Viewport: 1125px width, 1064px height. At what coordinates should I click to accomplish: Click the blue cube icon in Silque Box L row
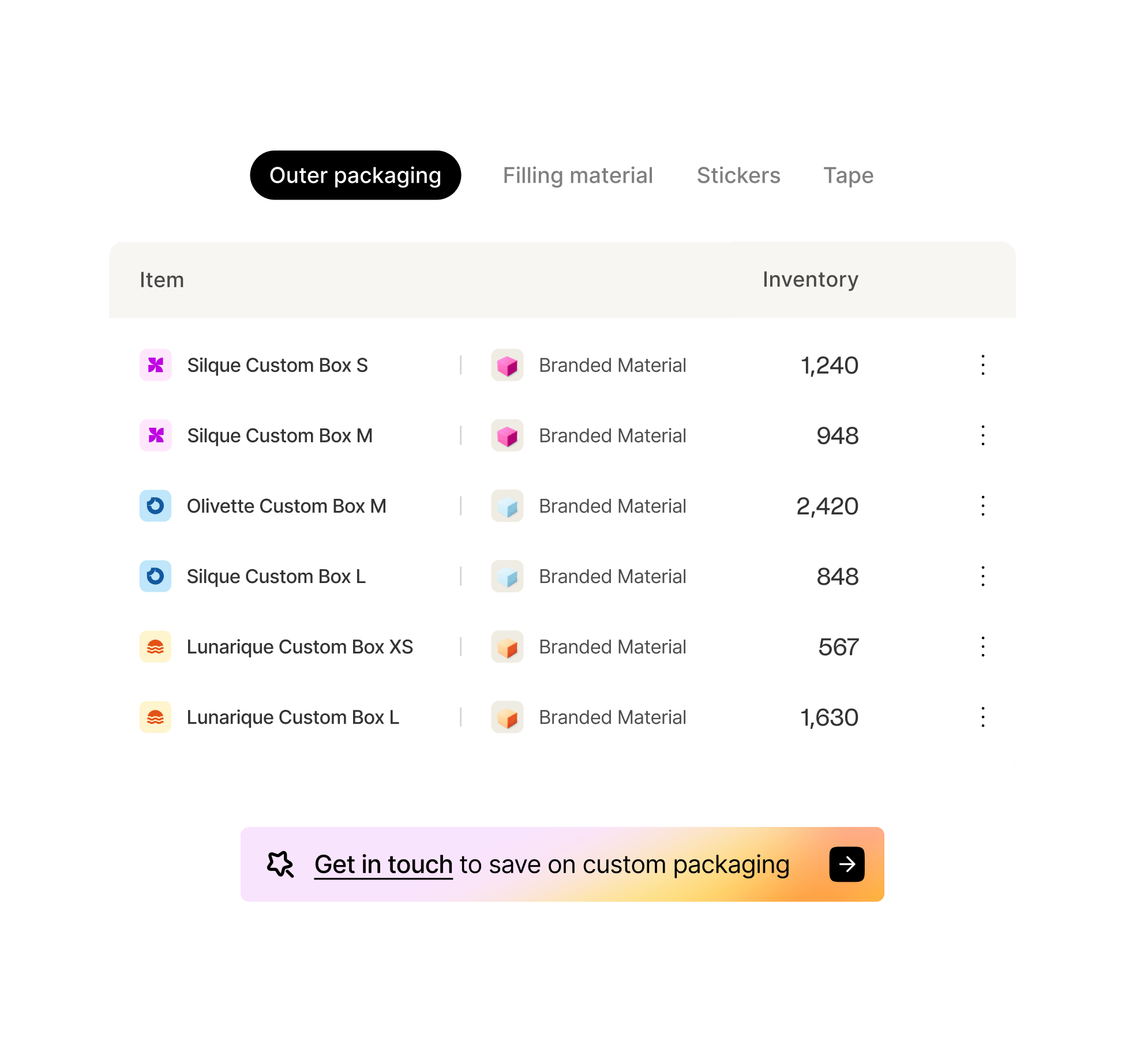point(507,576)
